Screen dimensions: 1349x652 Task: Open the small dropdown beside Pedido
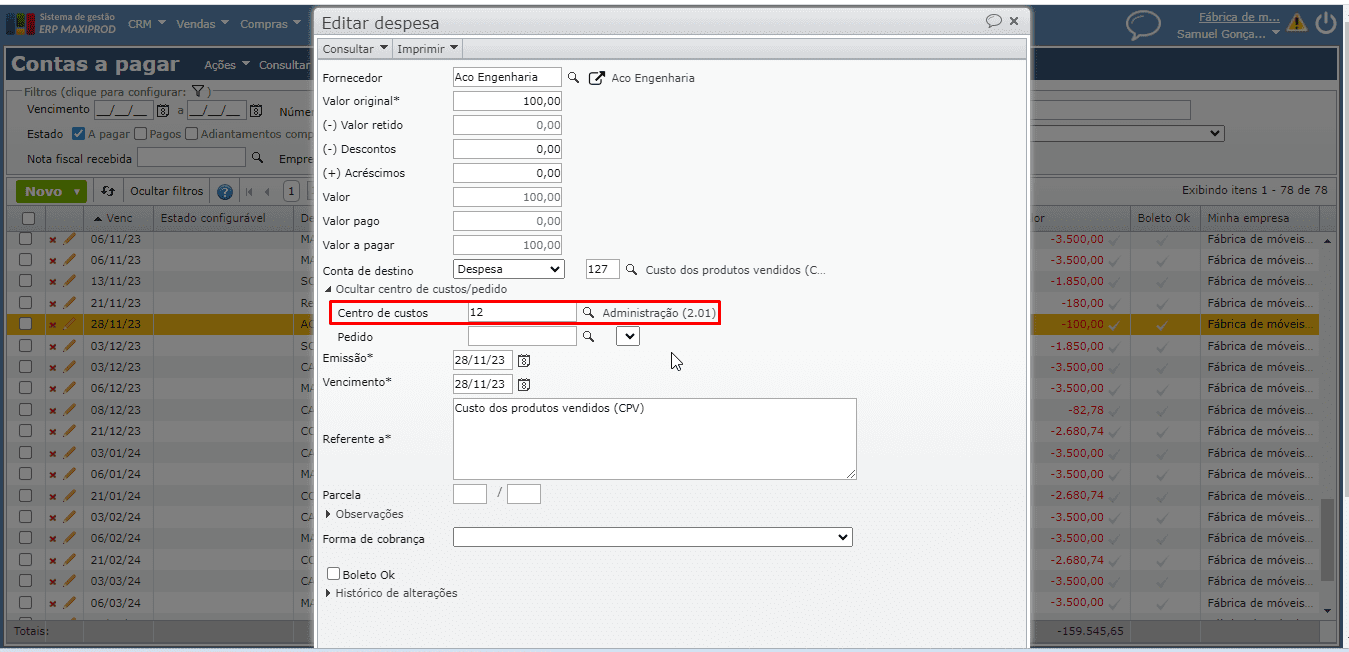tap(628, 337)
